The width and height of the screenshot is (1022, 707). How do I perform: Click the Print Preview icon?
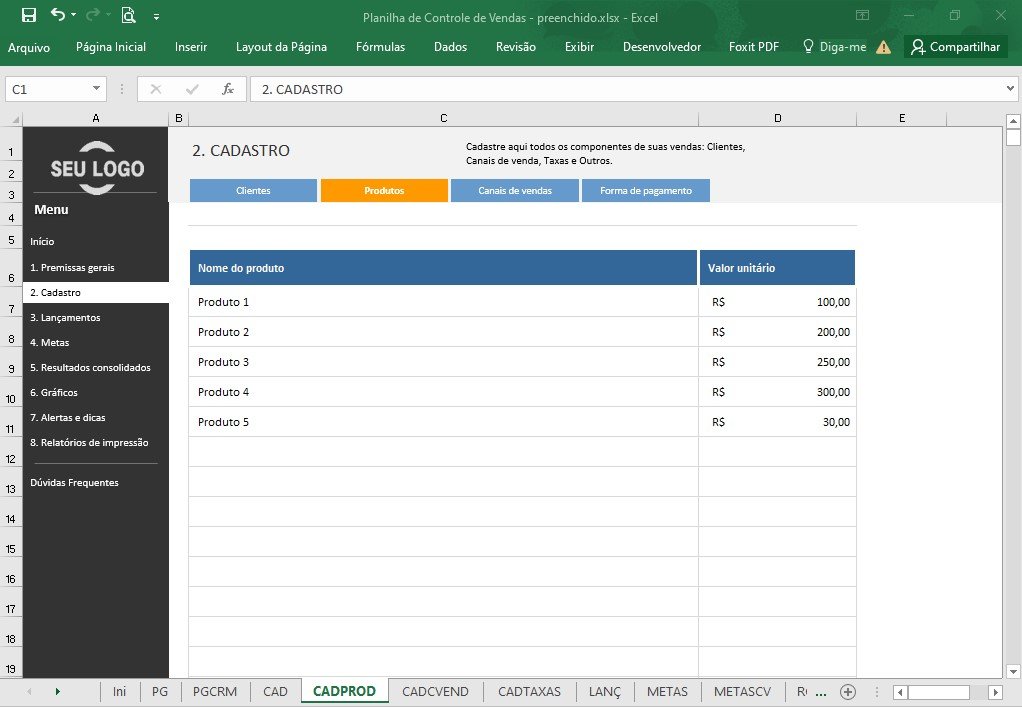[128, 15]
